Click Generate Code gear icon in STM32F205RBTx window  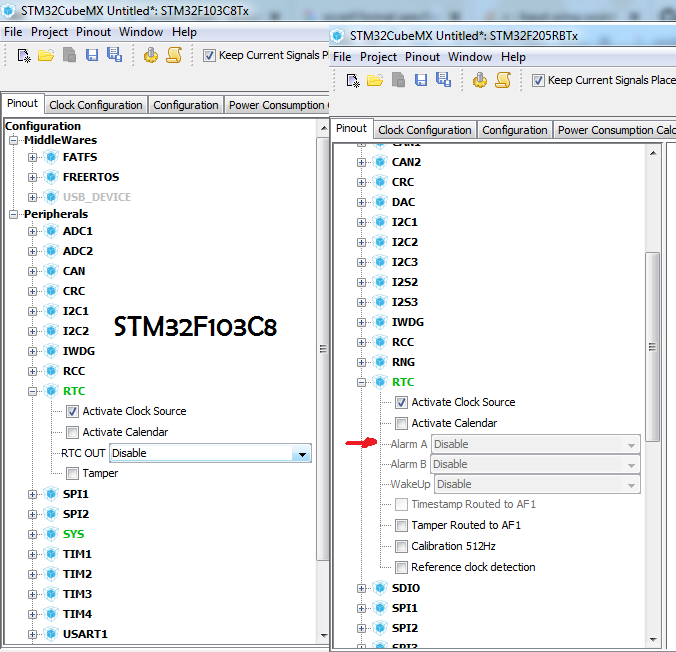click(479, 80)
